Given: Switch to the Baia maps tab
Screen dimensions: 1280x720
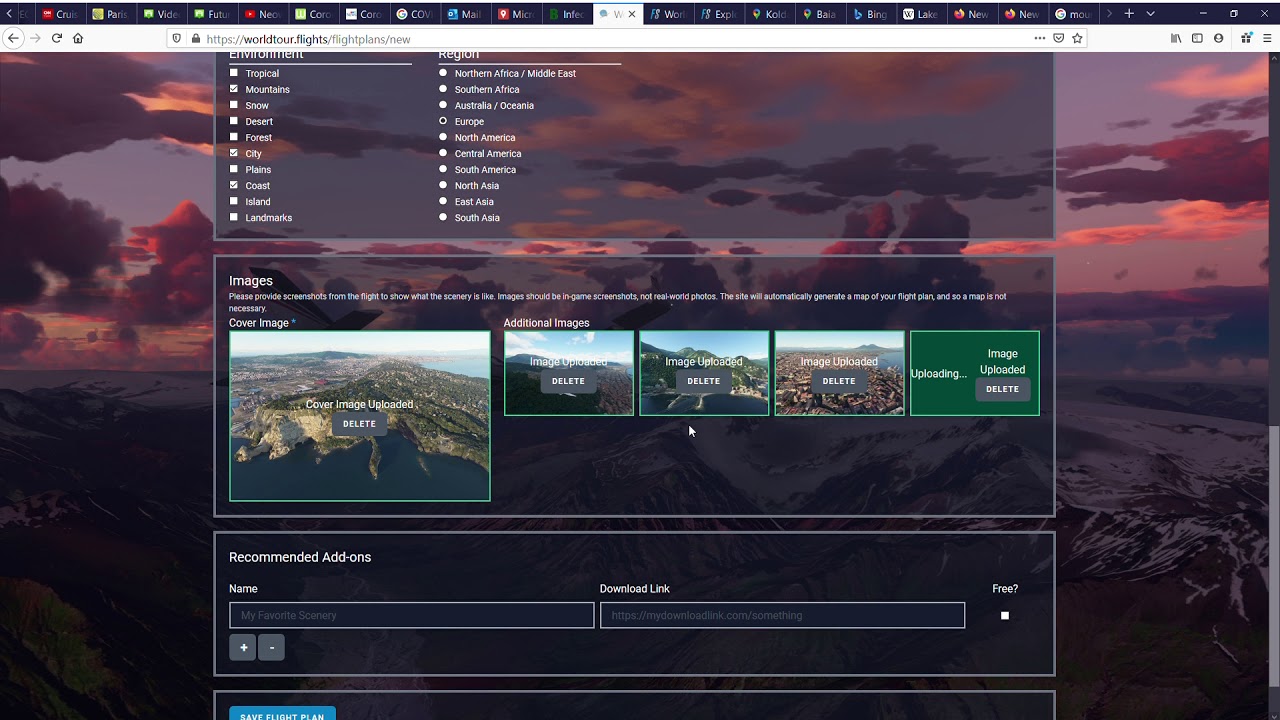Looking at the screenshot, I should [x=822, y=14].
